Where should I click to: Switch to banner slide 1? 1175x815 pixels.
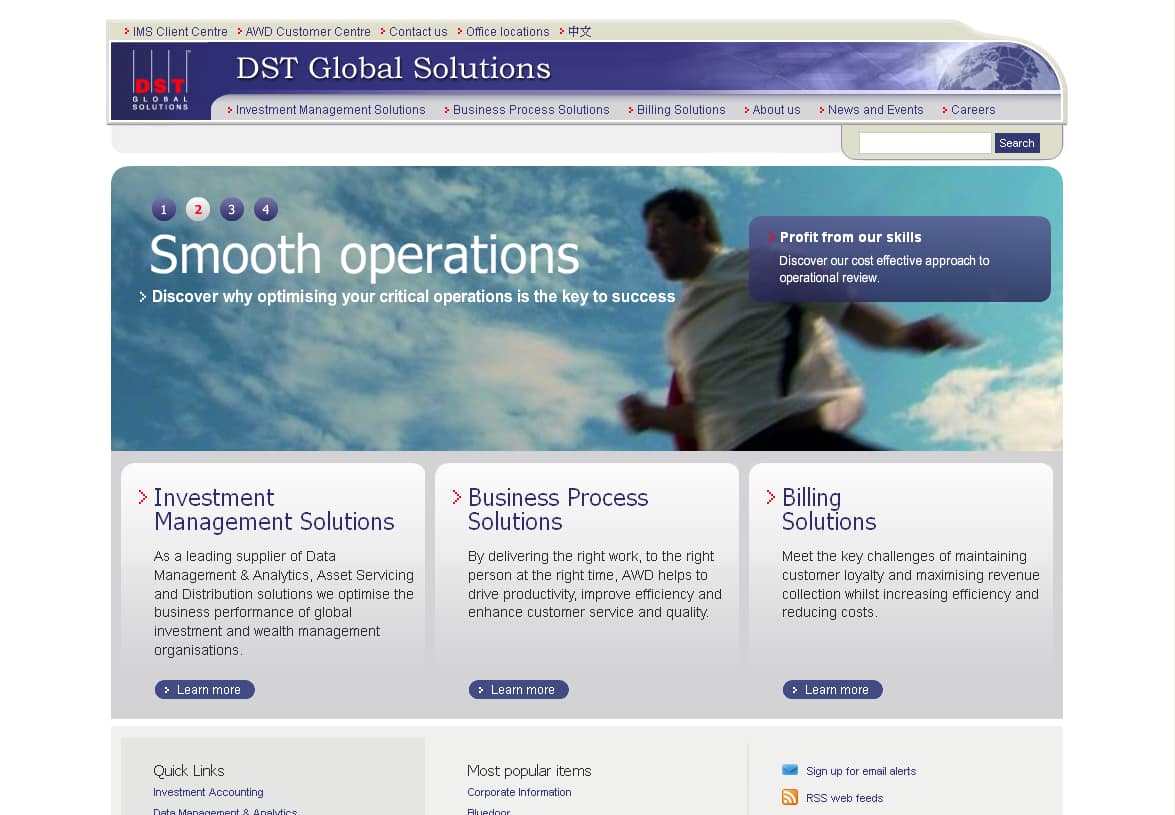pos(164,210)
